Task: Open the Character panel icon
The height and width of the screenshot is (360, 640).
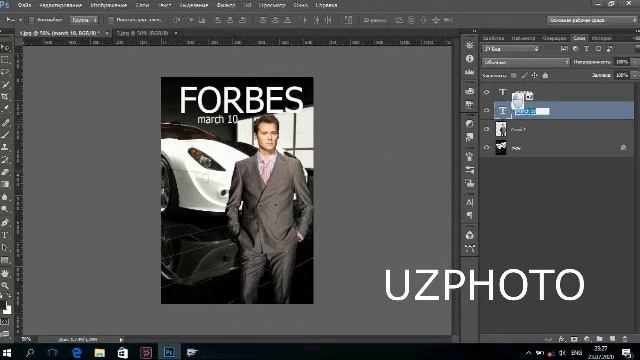Action: [470, 202]
